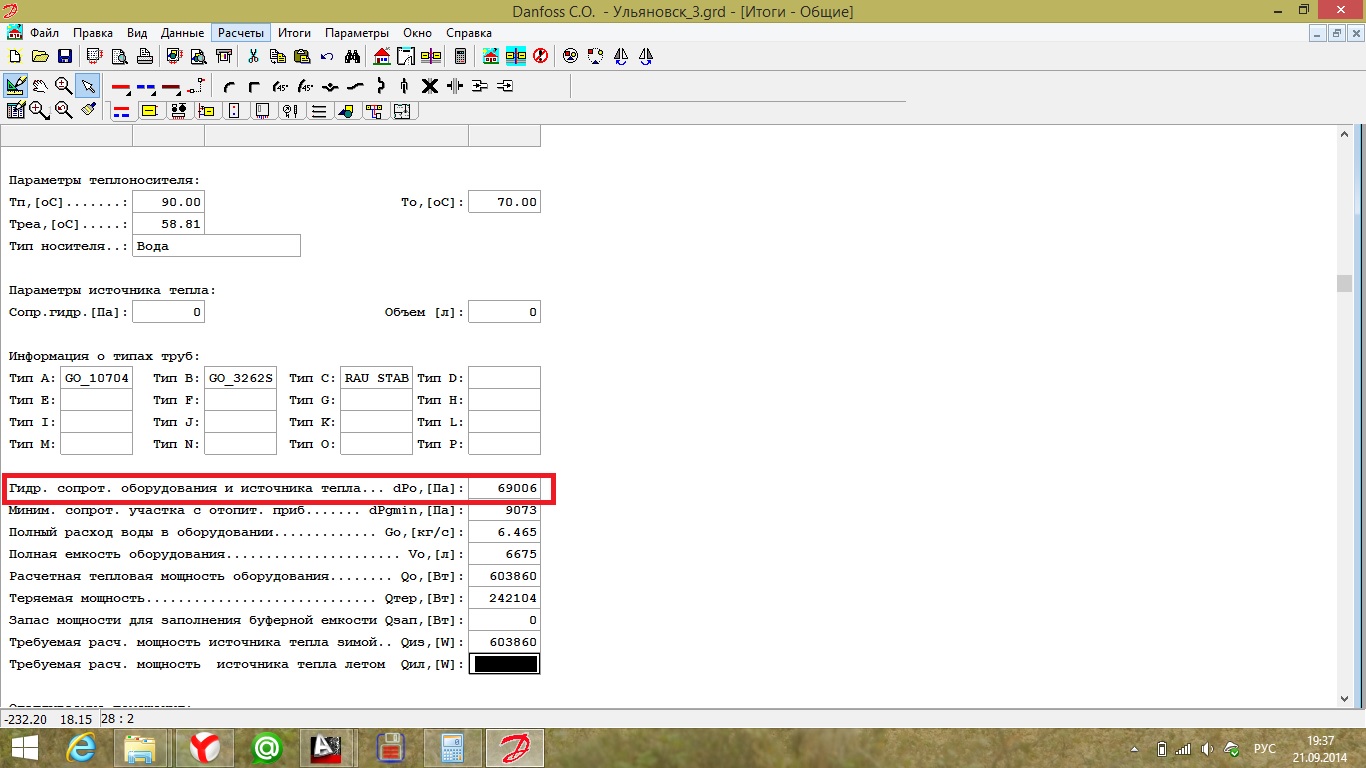Toggle the pencil-and-ruler drawing mode icon
The image size is (1366, 768).
click(x=15, y=86)
